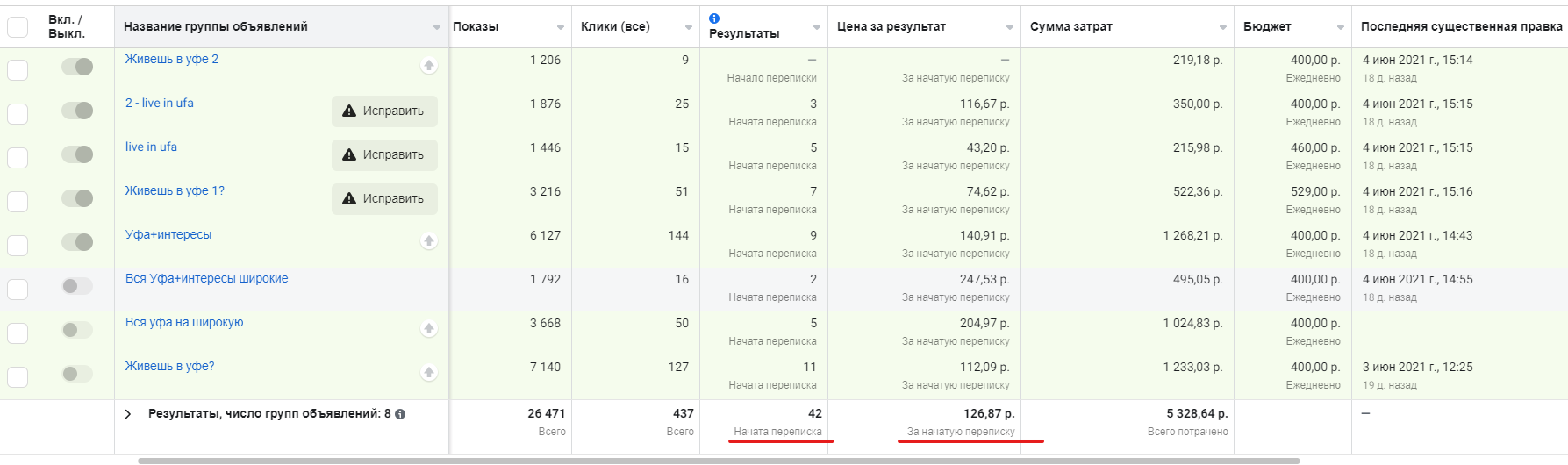Viewport: 1568px width, 465px height.
Task: Toggle off the Уфа+интересы ad set
Action: [77, 242]
